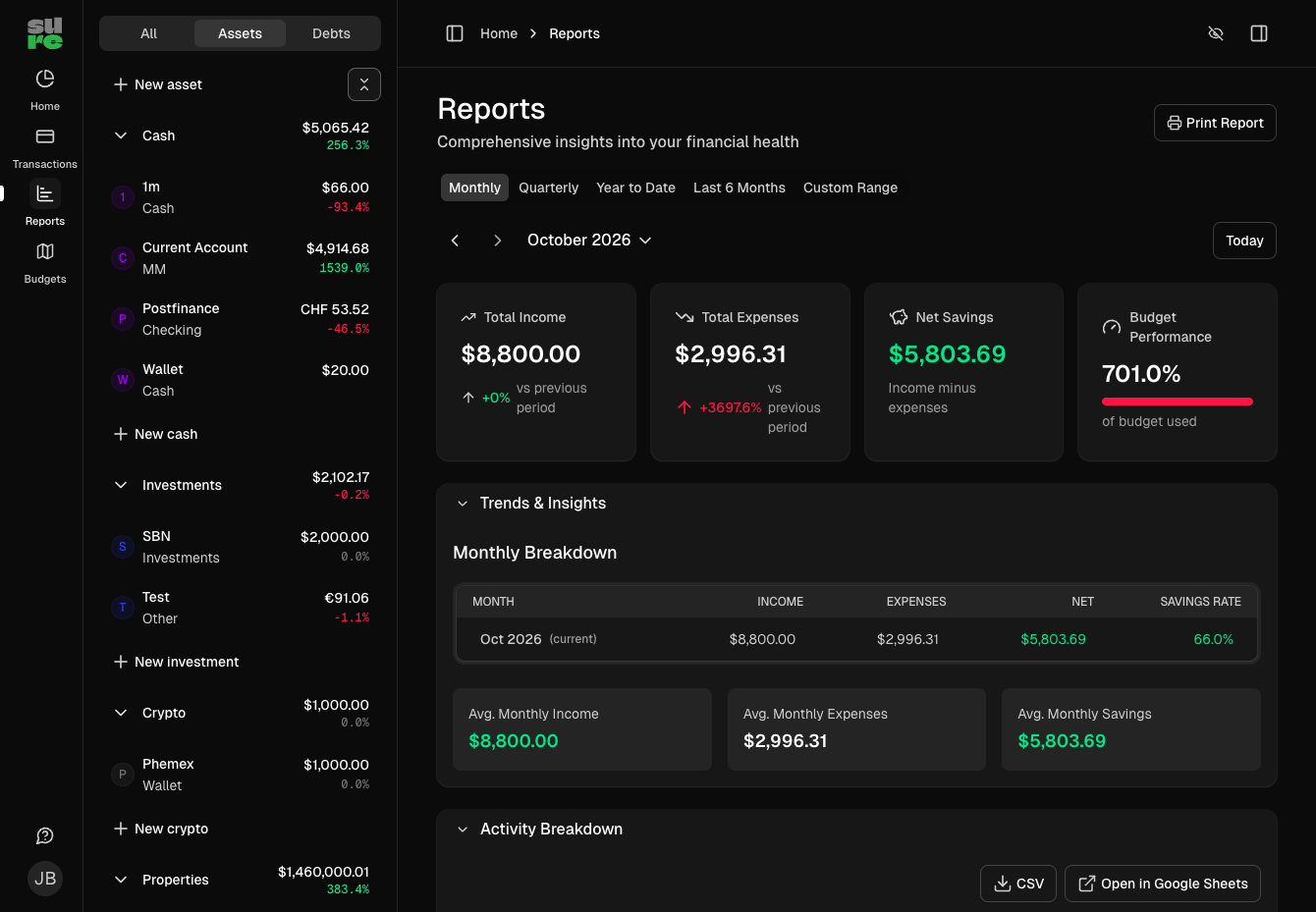The width and height of the screenshot is (1316, 912).
Task: Click the SBN account S avatar
Action: coord(123,547)
